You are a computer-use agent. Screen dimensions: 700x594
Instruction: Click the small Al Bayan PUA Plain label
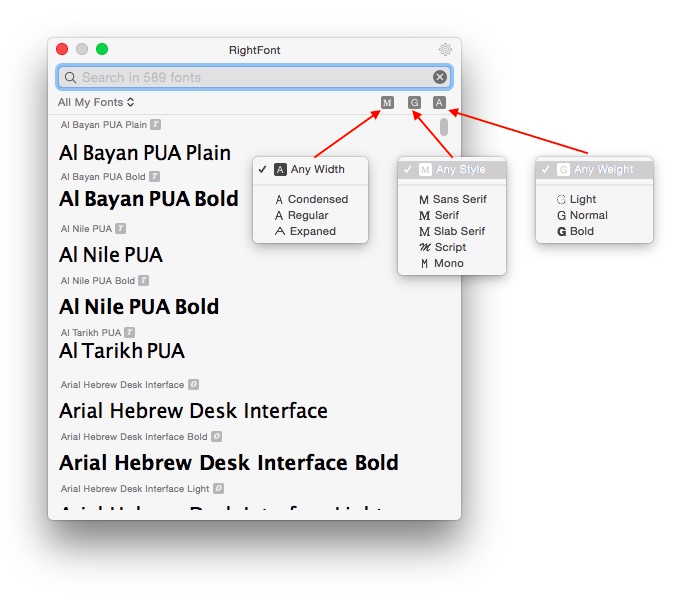coord(104,125)
